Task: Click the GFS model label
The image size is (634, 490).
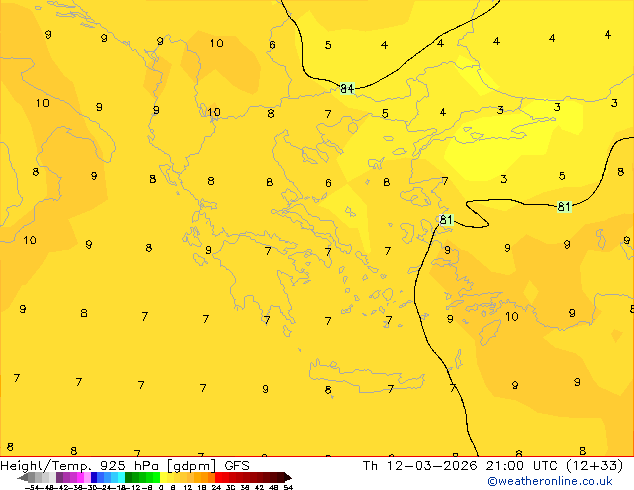Action: point(237,466)
